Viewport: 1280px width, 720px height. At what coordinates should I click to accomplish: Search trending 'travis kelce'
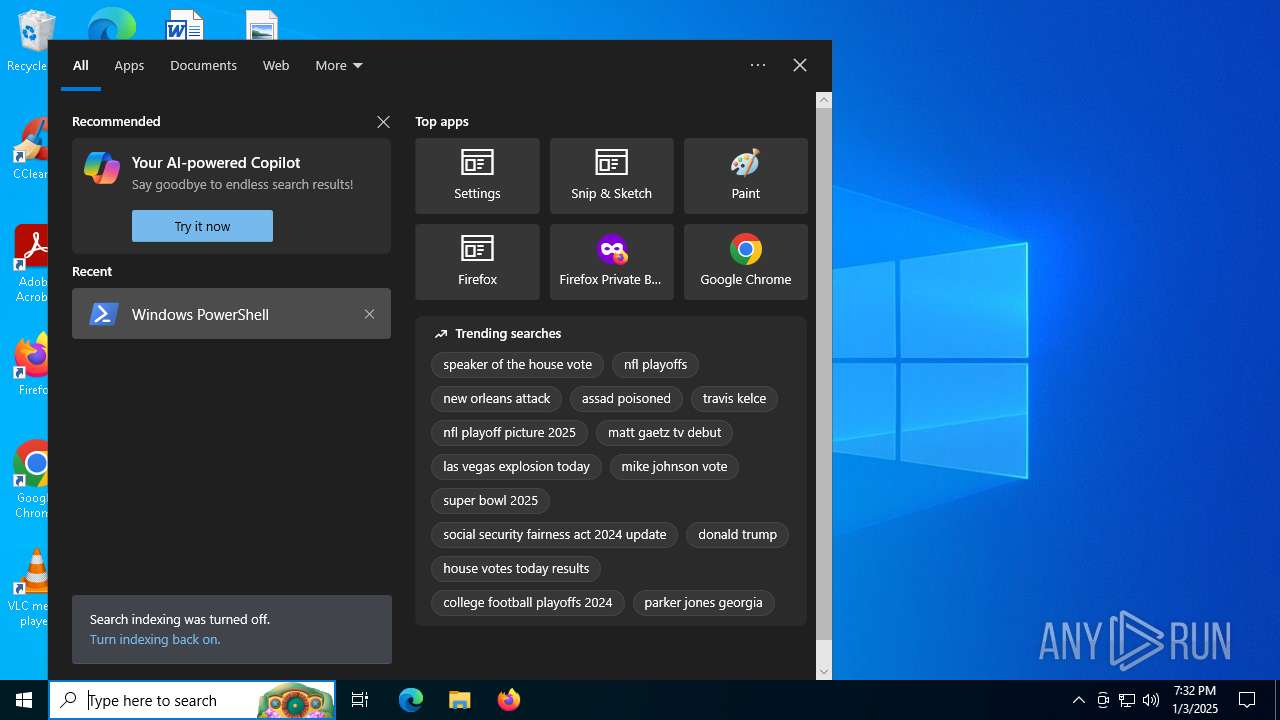[x=734, y=399]
